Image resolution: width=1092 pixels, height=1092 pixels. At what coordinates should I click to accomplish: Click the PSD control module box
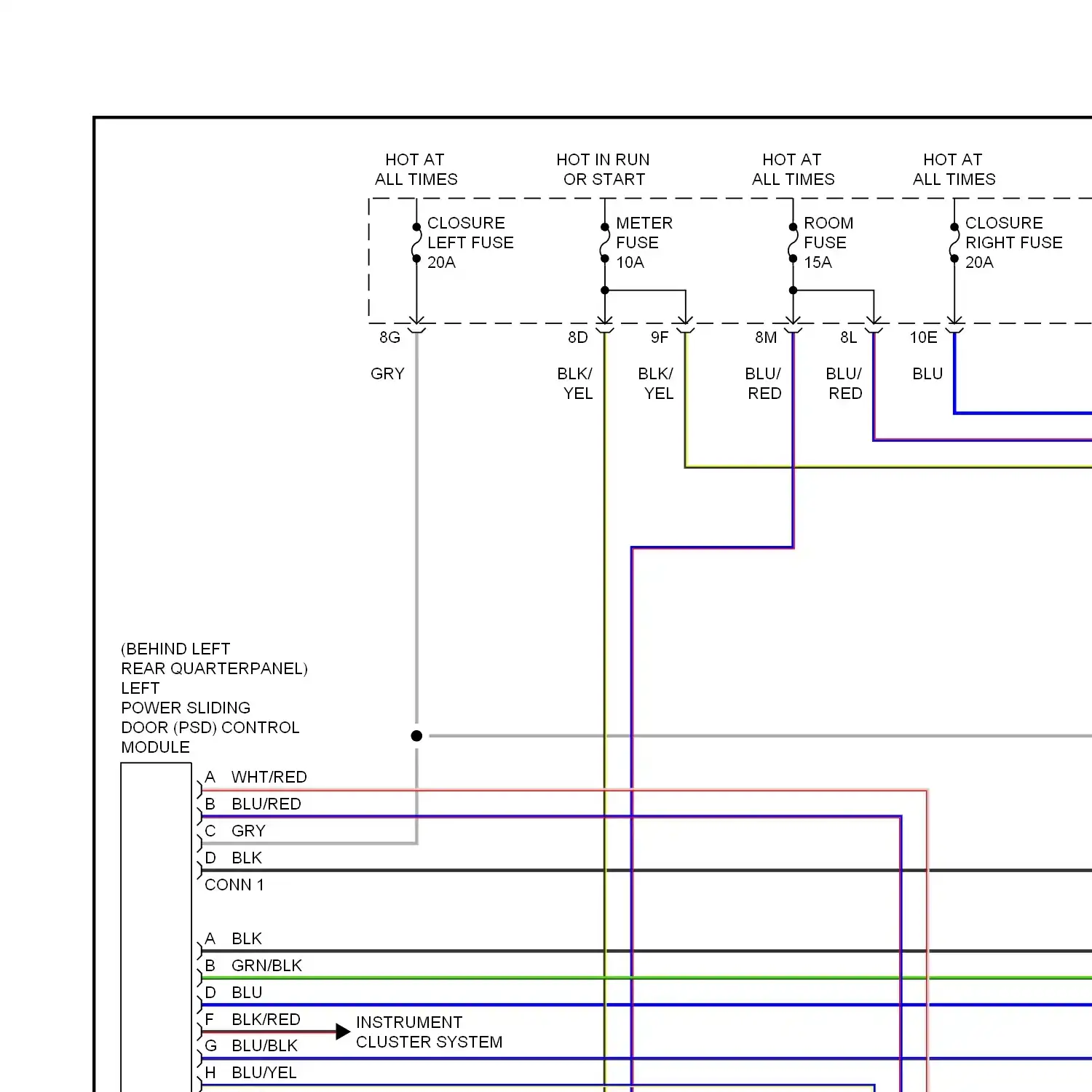click(x=156, y=927)
